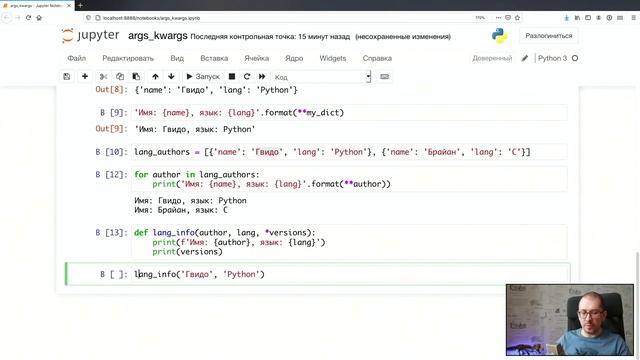Open the page actions three-dots menu

point(498,18)
